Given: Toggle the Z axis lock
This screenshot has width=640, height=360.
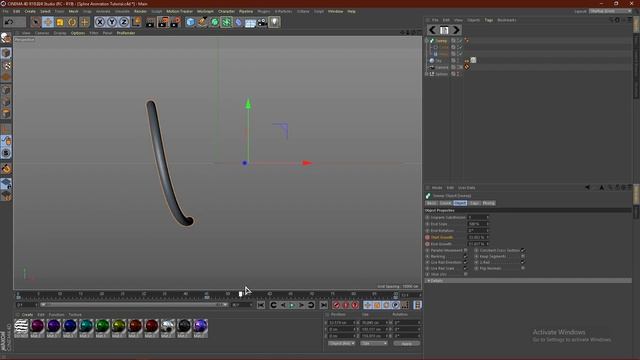Looking at the screenshot, I should pyautogui.click(x=124, y=22).
